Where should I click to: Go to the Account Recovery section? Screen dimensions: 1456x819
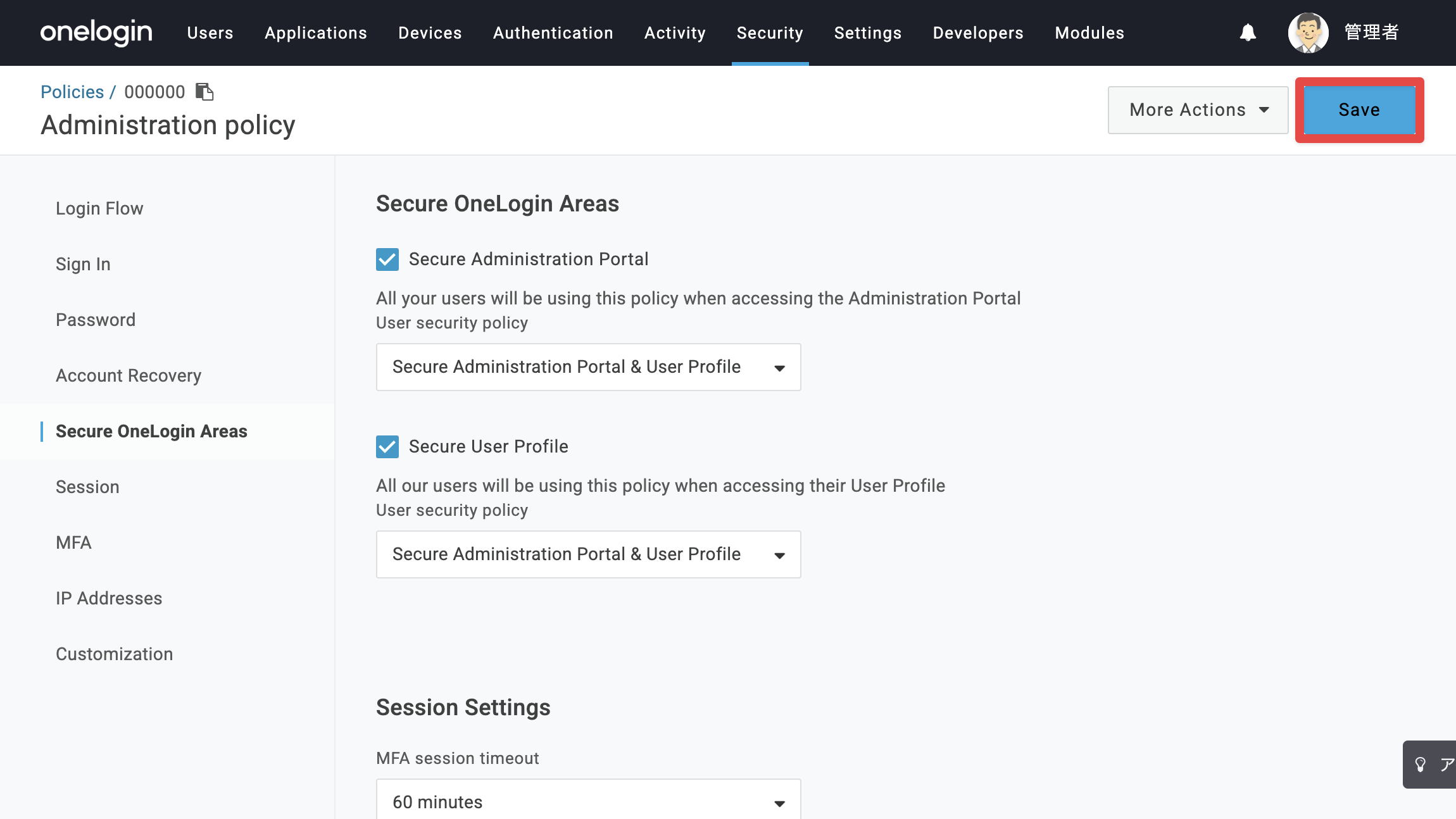[x=129, y=376]
